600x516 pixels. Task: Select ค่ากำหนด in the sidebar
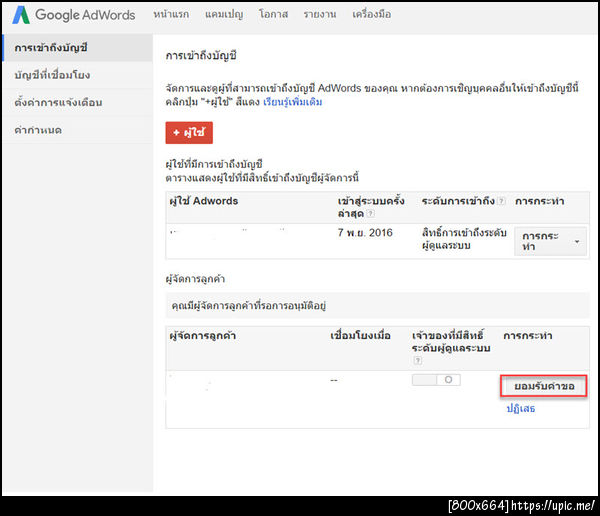[78, 130]
